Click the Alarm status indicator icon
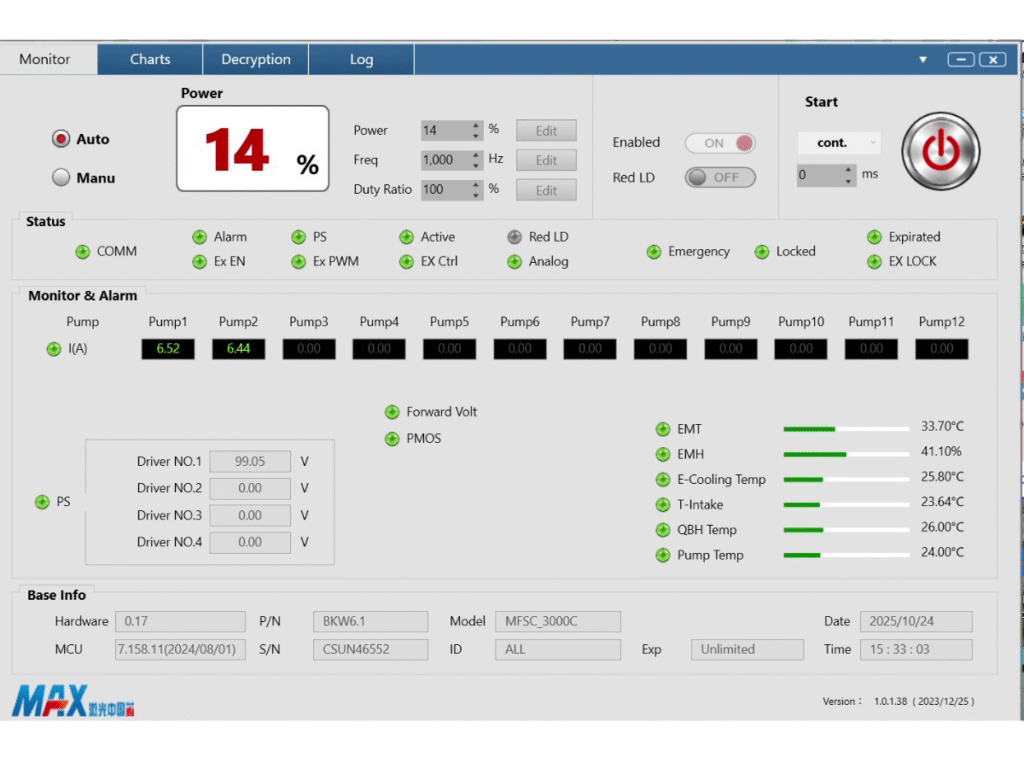The image size is (1024, 768). 200,237
